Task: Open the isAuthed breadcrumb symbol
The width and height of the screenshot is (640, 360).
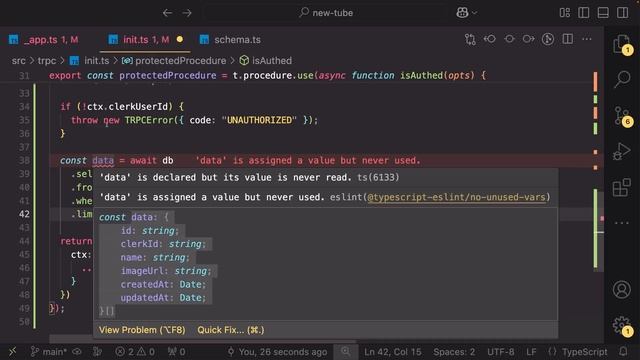Action: pos(266,61)
